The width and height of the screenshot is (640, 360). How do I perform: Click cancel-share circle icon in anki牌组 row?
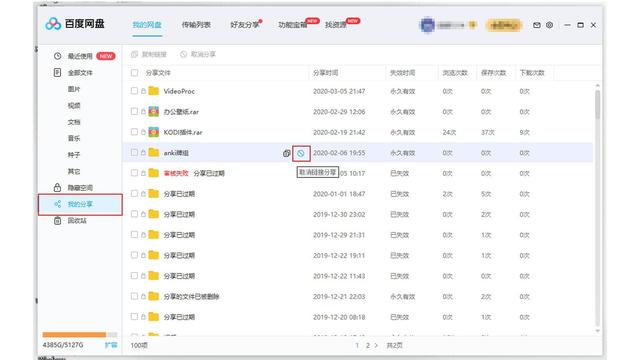pos(301,153)
